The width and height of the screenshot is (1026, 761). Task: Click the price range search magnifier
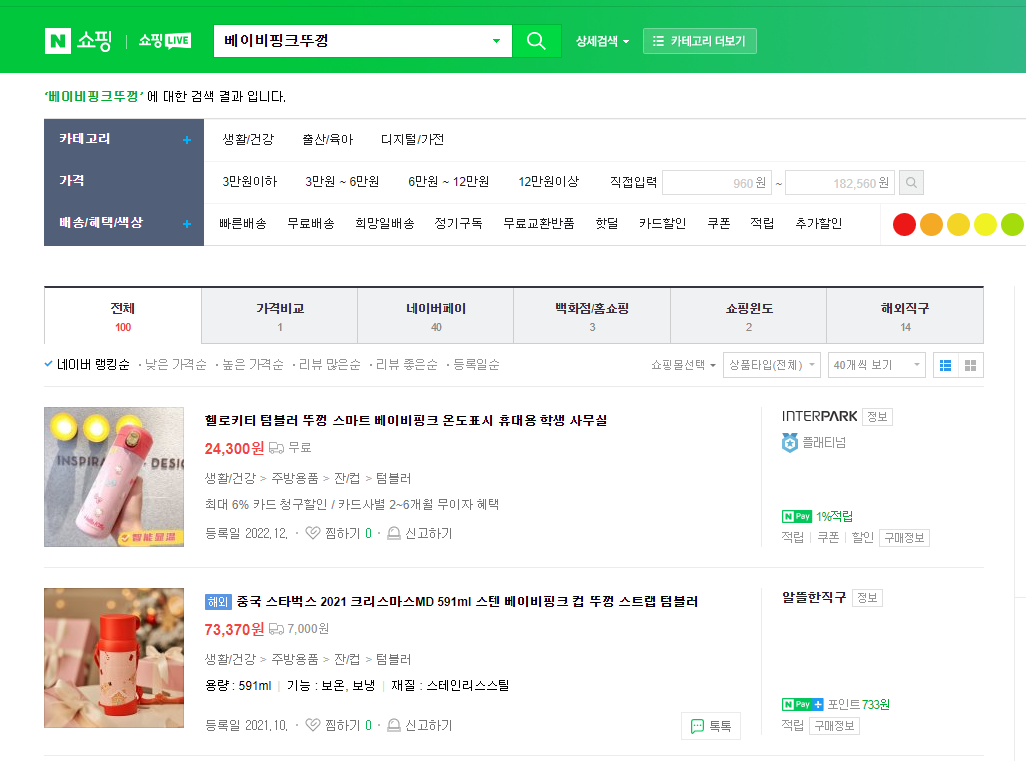911,183
